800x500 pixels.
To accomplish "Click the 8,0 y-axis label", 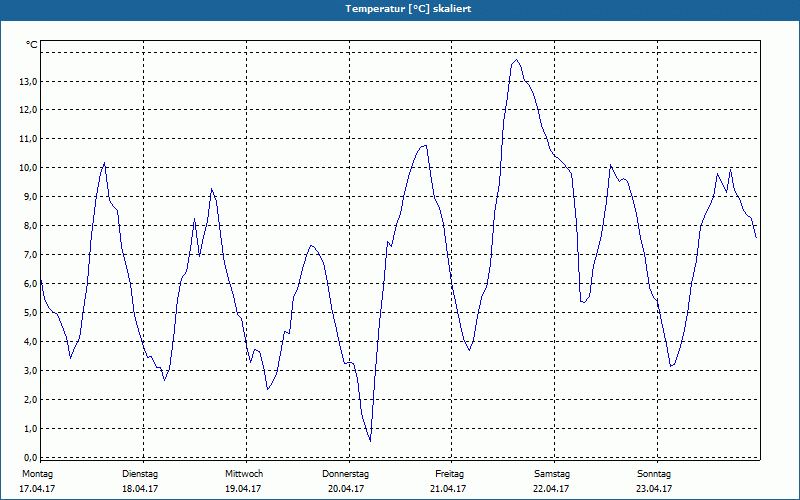I will coord(30,226).
